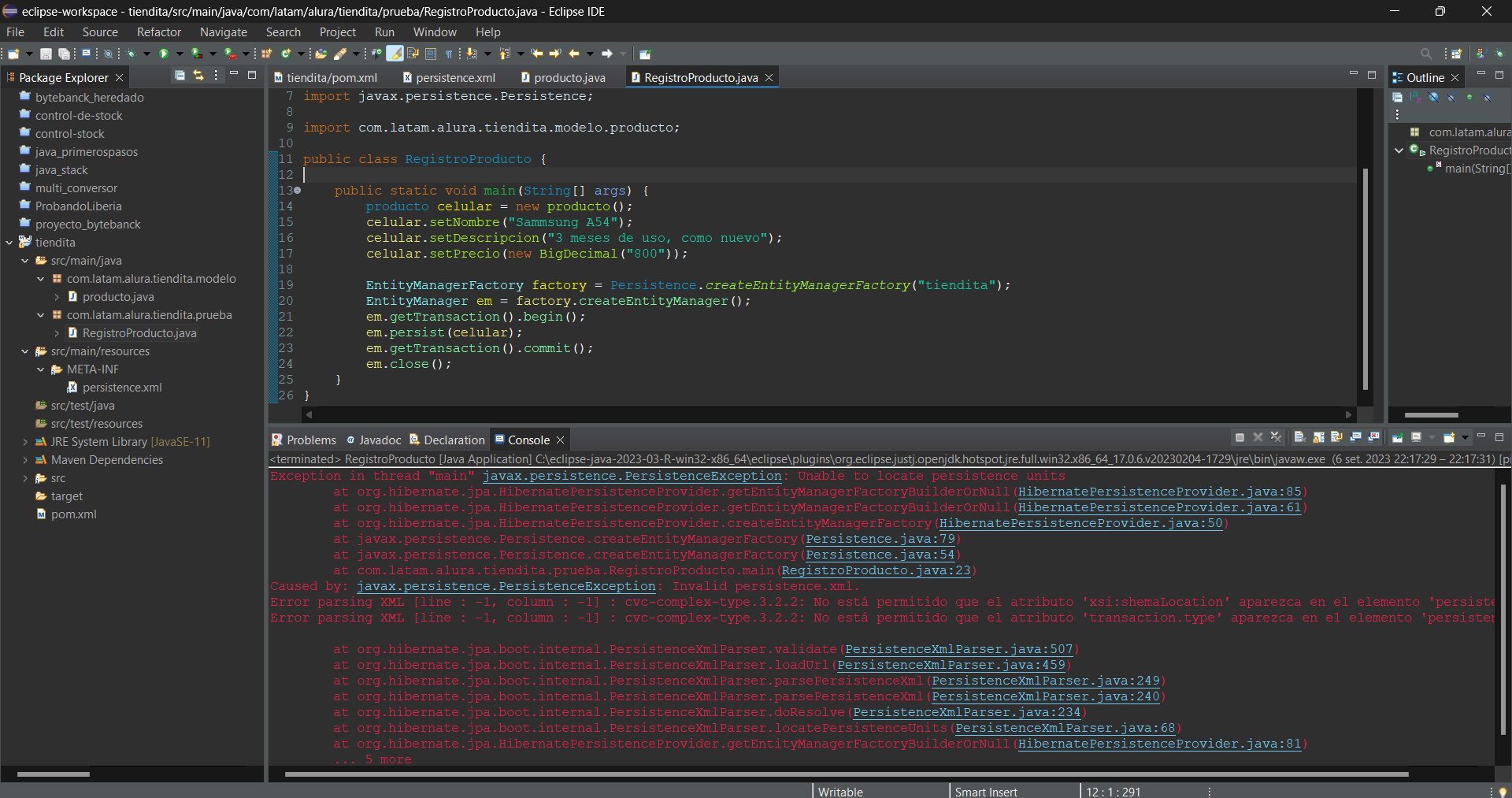Open the magnifier quick access search
The height and width of the screenshot is (798, 1512).
click(1426, 54)
